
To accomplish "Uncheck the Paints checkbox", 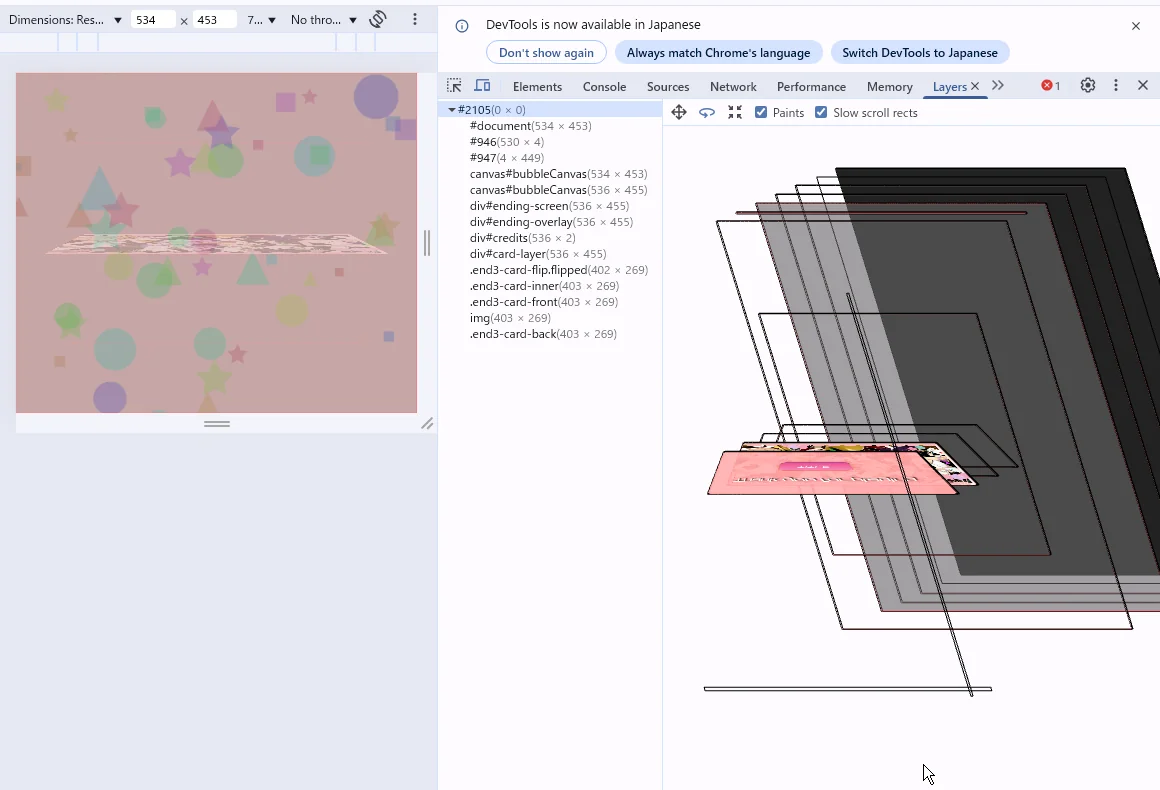I will 761,113.
